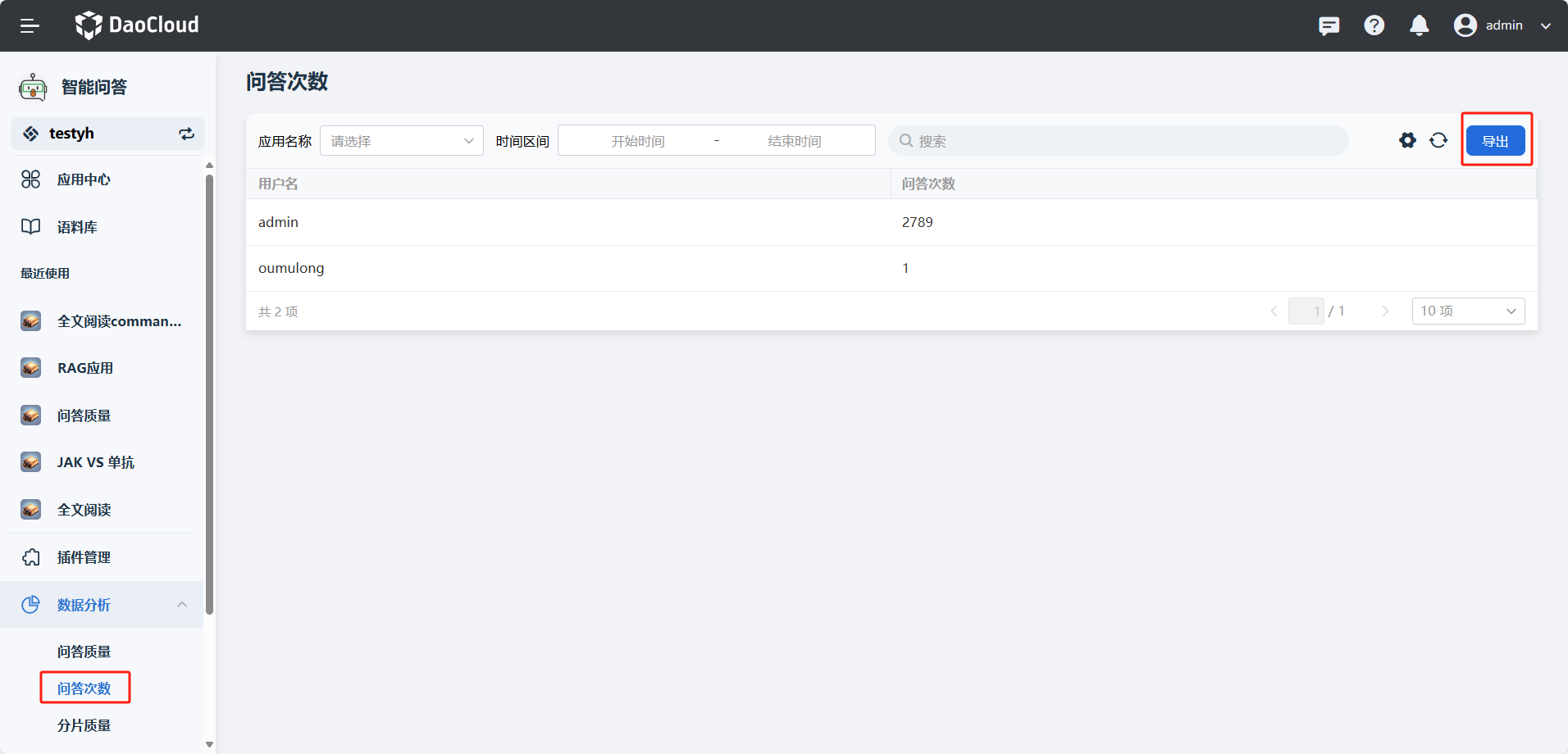The width and height of the screenshot is (1568, 754).
Task: Open the 应用名称 select dropdown
Action: [401, 141]
